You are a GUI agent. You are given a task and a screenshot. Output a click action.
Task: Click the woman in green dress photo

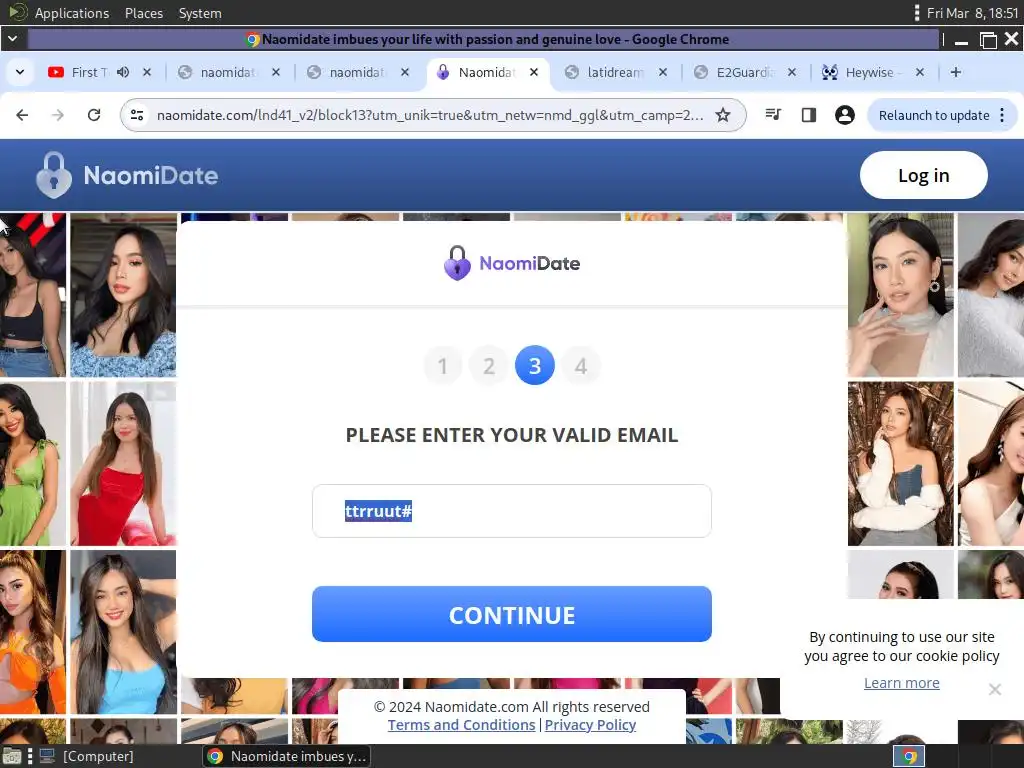[x=33, y=464]
